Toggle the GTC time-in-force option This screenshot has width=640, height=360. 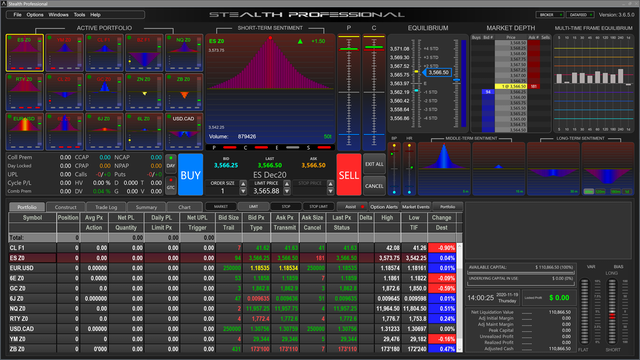(x=171, y=185)
